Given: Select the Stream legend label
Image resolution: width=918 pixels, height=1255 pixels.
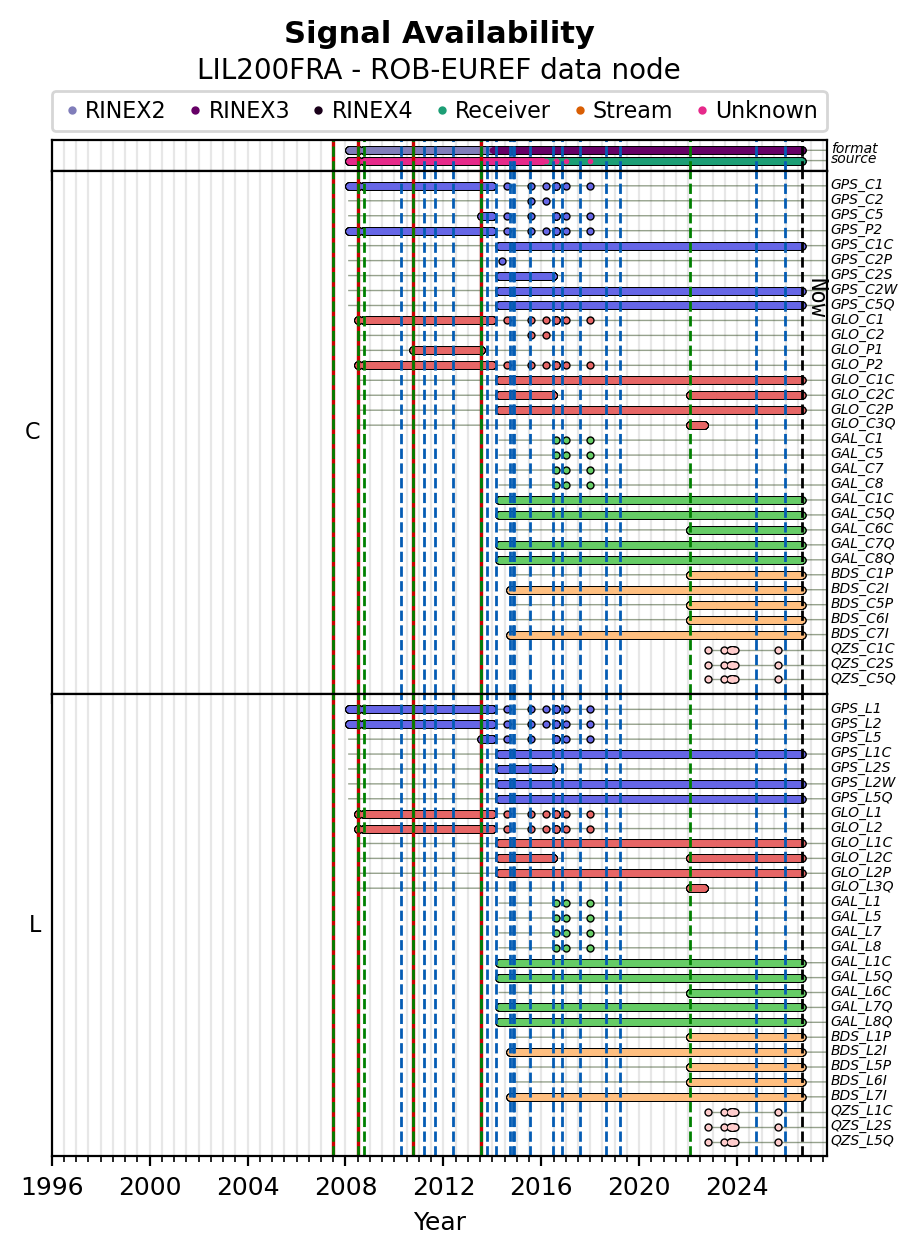Looking at the screenshot, I should point(632,111).
